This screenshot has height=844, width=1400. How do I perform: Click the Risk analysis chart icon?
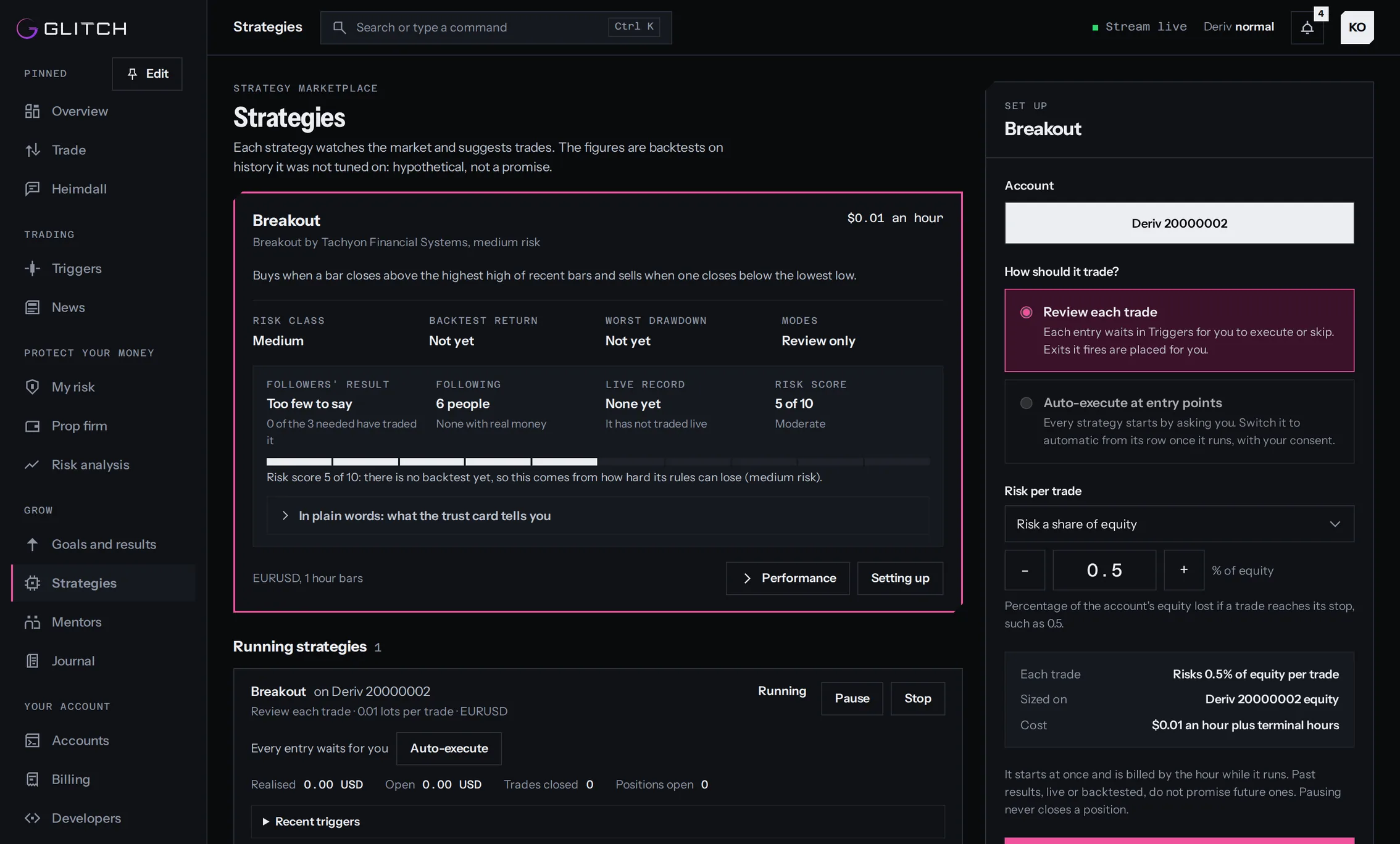[32, 465]
